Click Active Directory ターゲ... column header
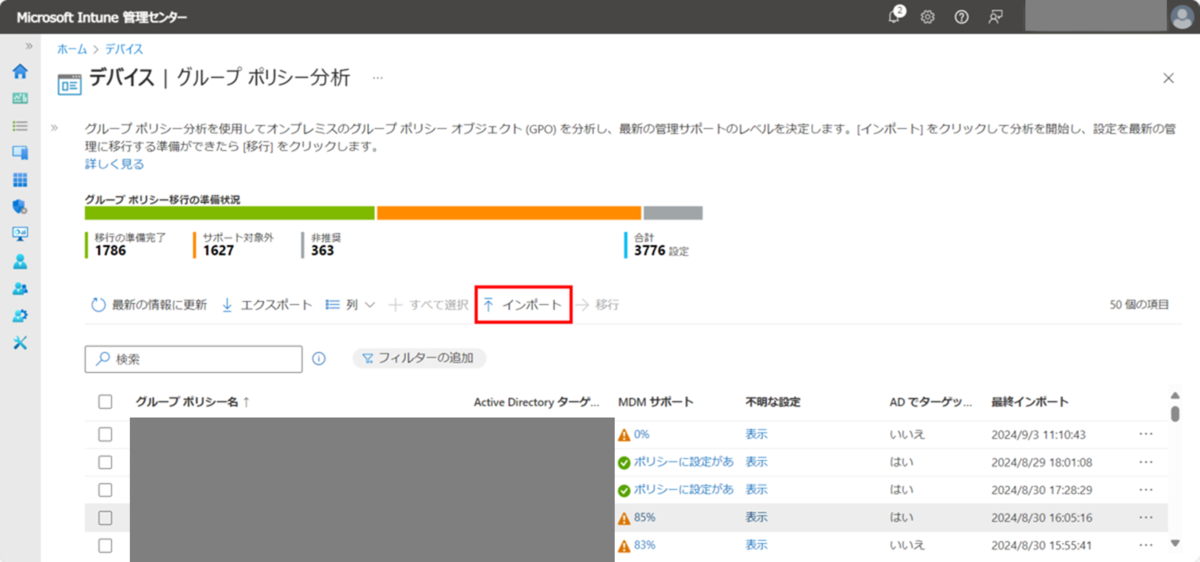This screenshot has width=1200, height=562. tap(537, 402)
